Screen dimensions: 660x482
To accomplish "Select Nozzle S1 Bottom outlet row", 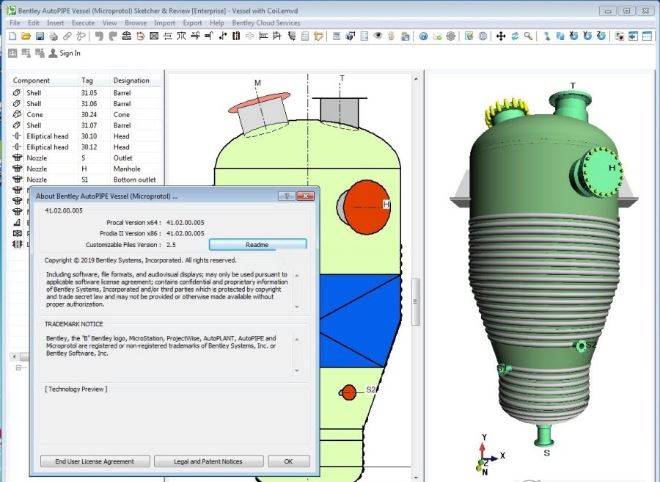I will tap(85, 180).
